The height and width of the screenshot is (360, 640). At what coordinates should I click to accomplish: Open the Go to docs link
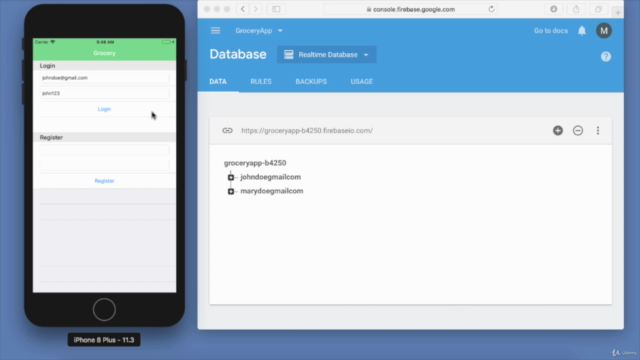(x=551, y=31)
